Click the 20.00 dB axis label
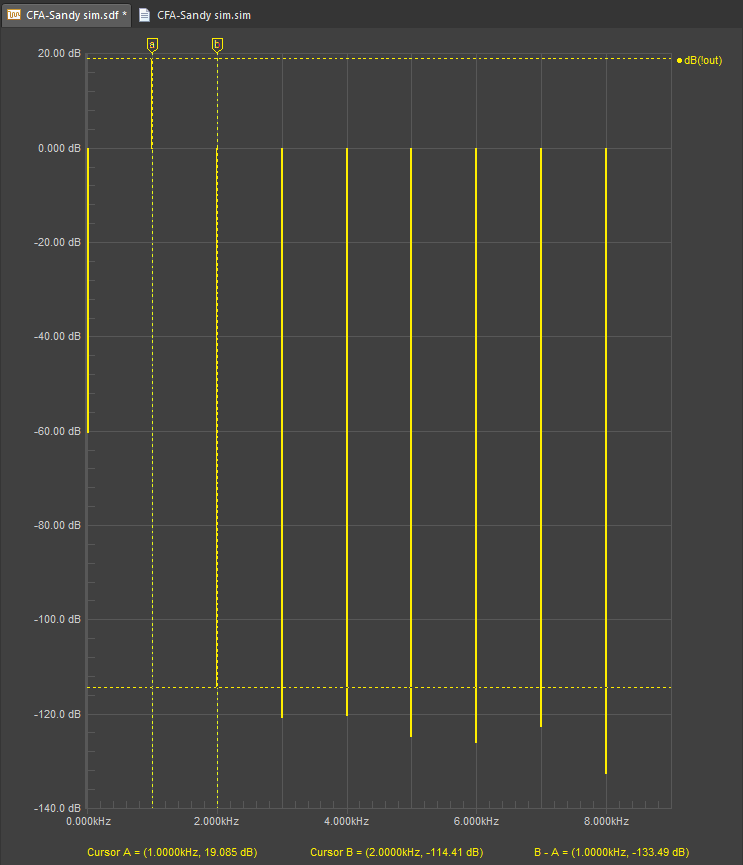Viewport: 743px width, 865px height. tap(59, 54)
